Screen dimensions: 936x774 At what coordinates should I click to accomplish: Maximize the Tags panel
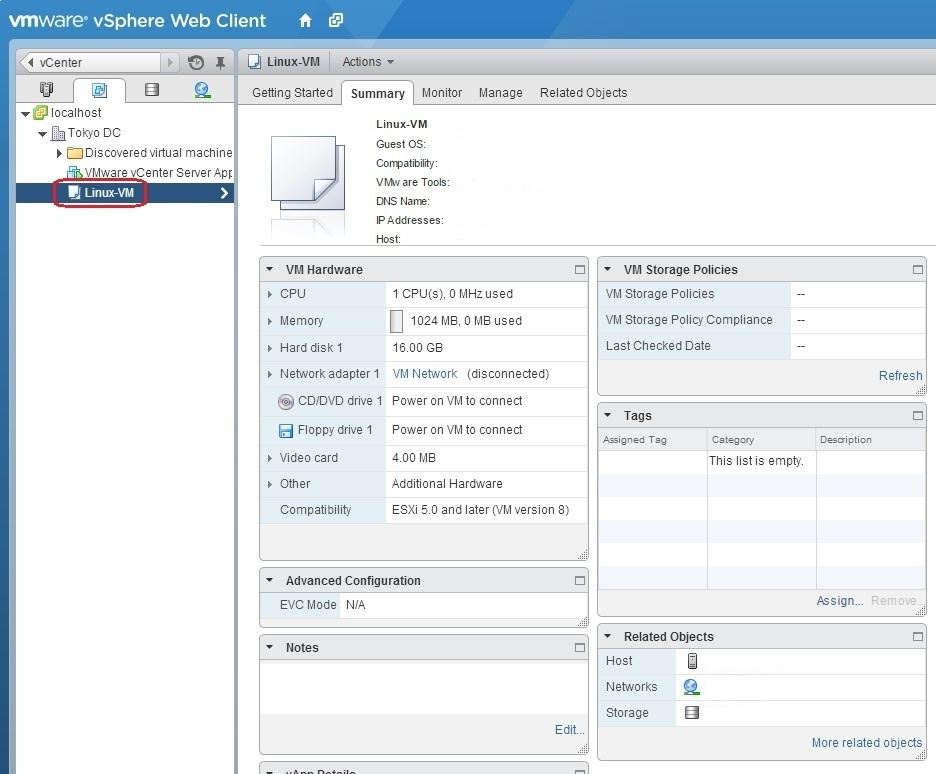(917, 415)
